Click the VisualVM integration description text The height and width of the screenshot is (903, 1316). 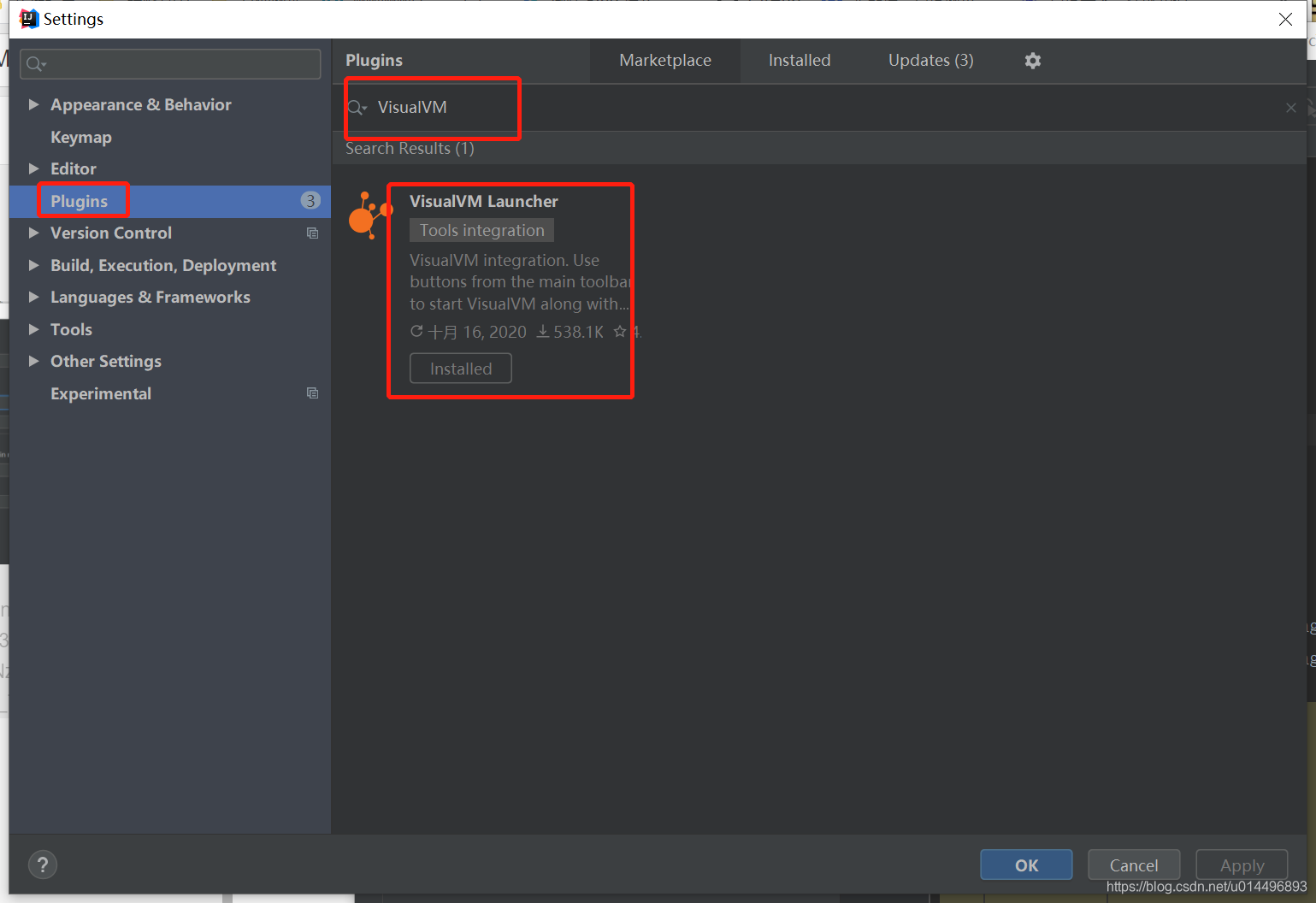pos(520,282)
